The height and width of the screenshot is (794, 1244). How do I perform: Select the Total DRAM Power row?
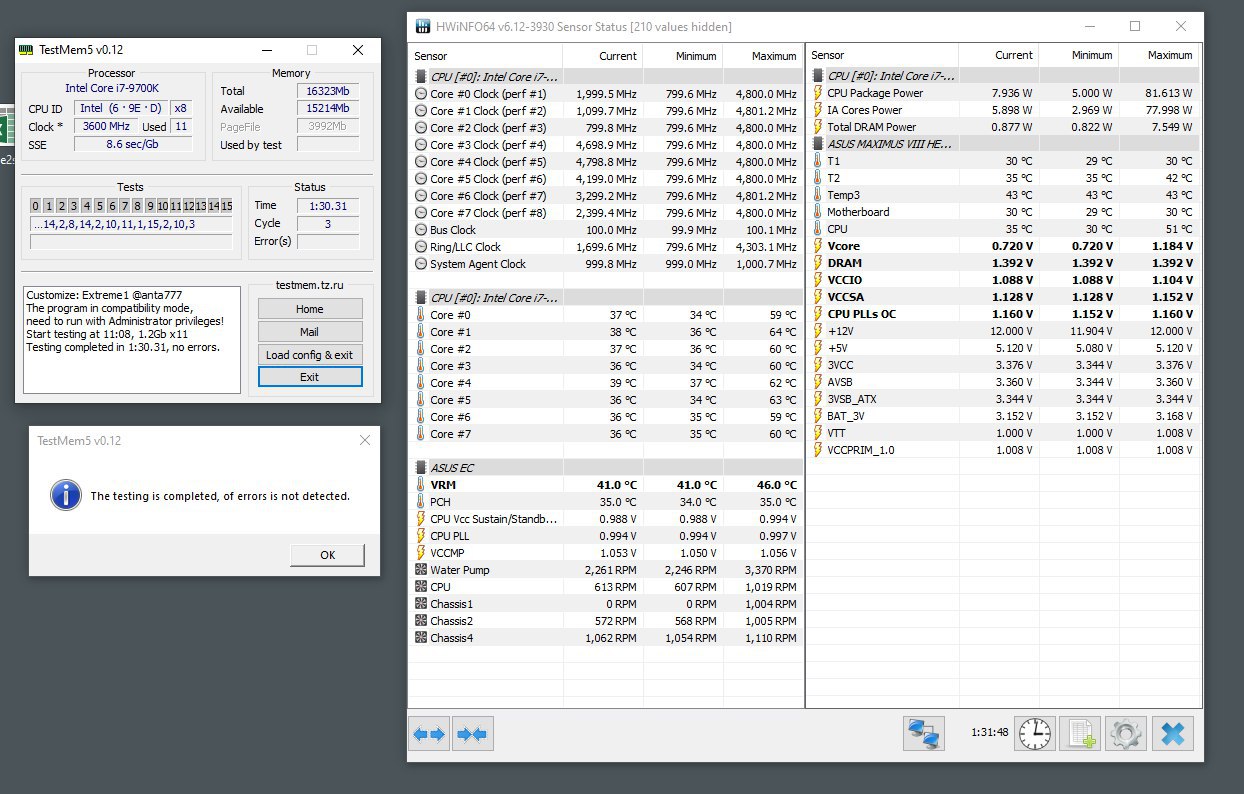(1003, 127)
